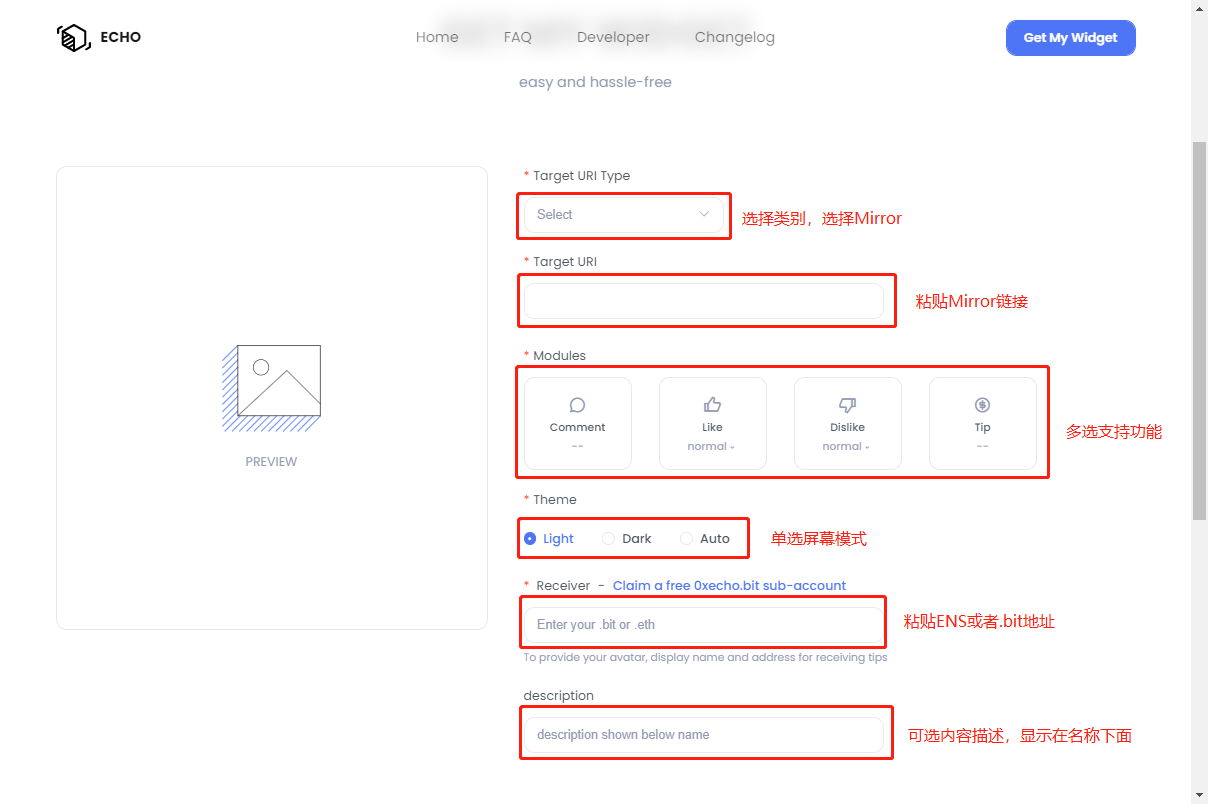Open the FAQ navigation menu item
This screenshot has height=804, width=1208.
(x=517, y=37)
